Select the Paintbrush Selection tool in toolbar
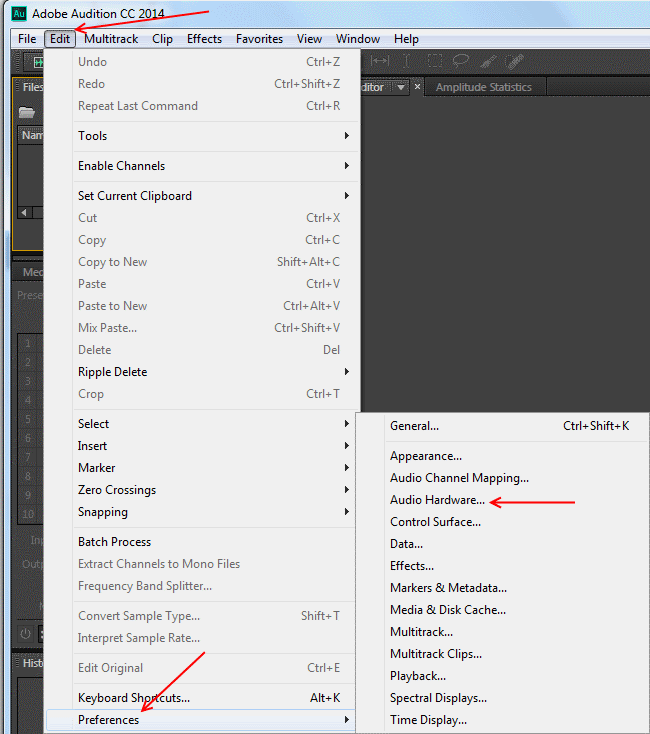 click(x=488, y=62)
